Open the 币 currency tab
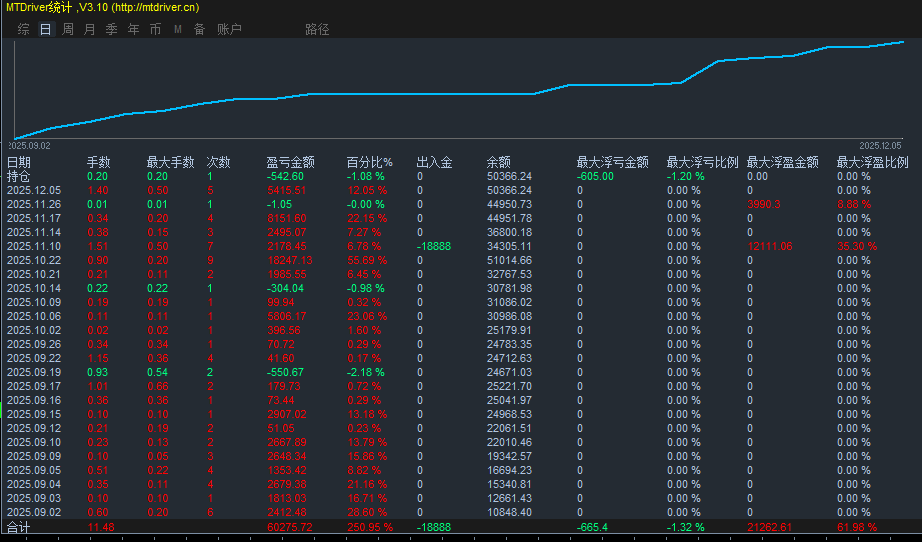The image size is (922, 542). [155, 29]
